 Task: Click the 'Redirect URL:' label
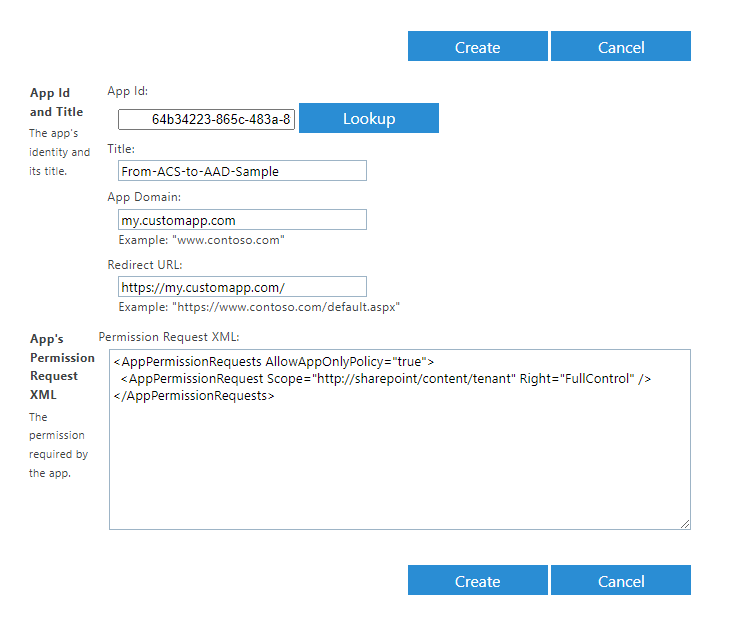pyautogui.click(x=145, y=265)
